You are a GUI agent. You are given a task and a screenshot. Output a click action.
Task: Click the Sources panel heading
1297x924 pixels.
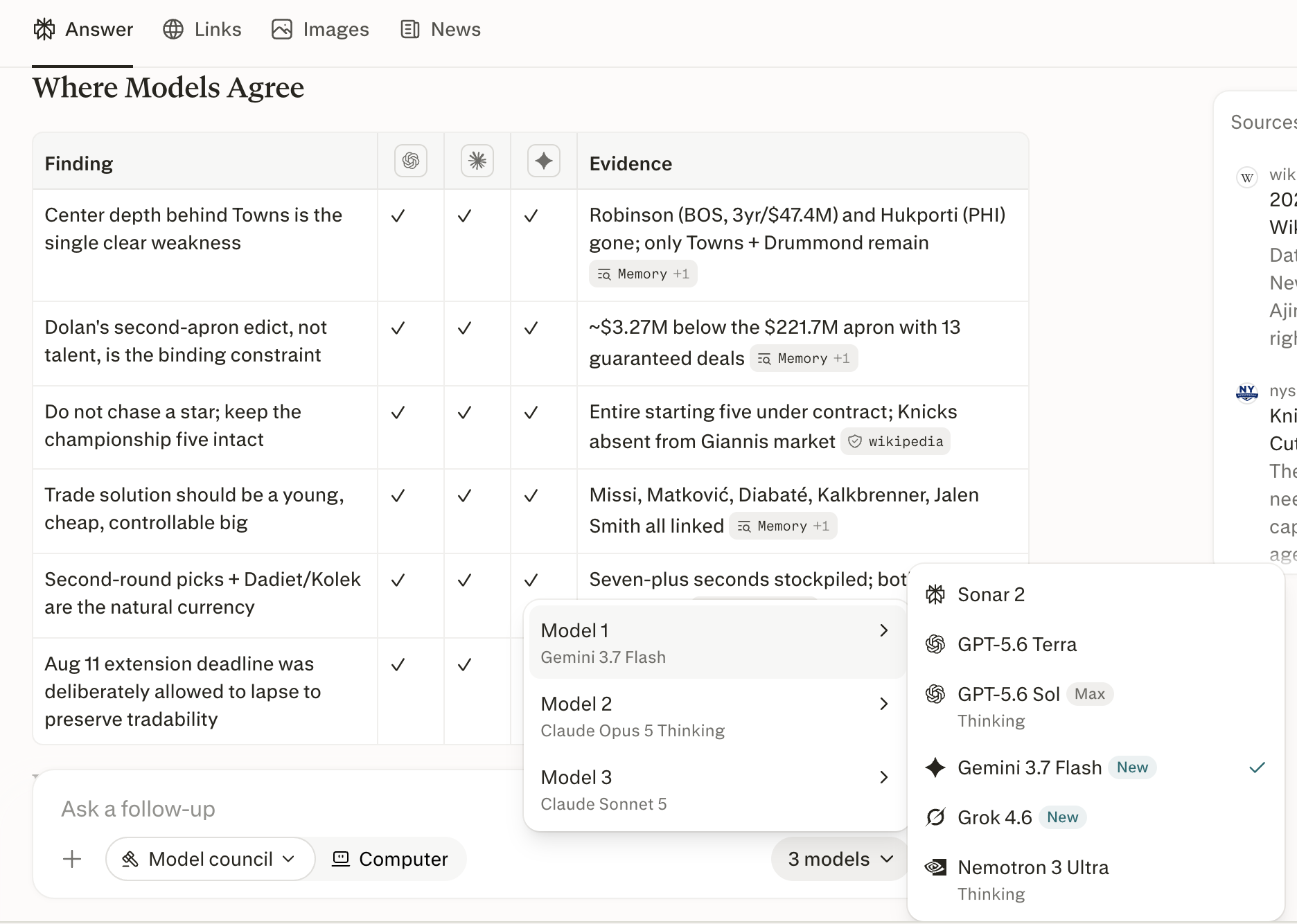(x=1264, y=122)
